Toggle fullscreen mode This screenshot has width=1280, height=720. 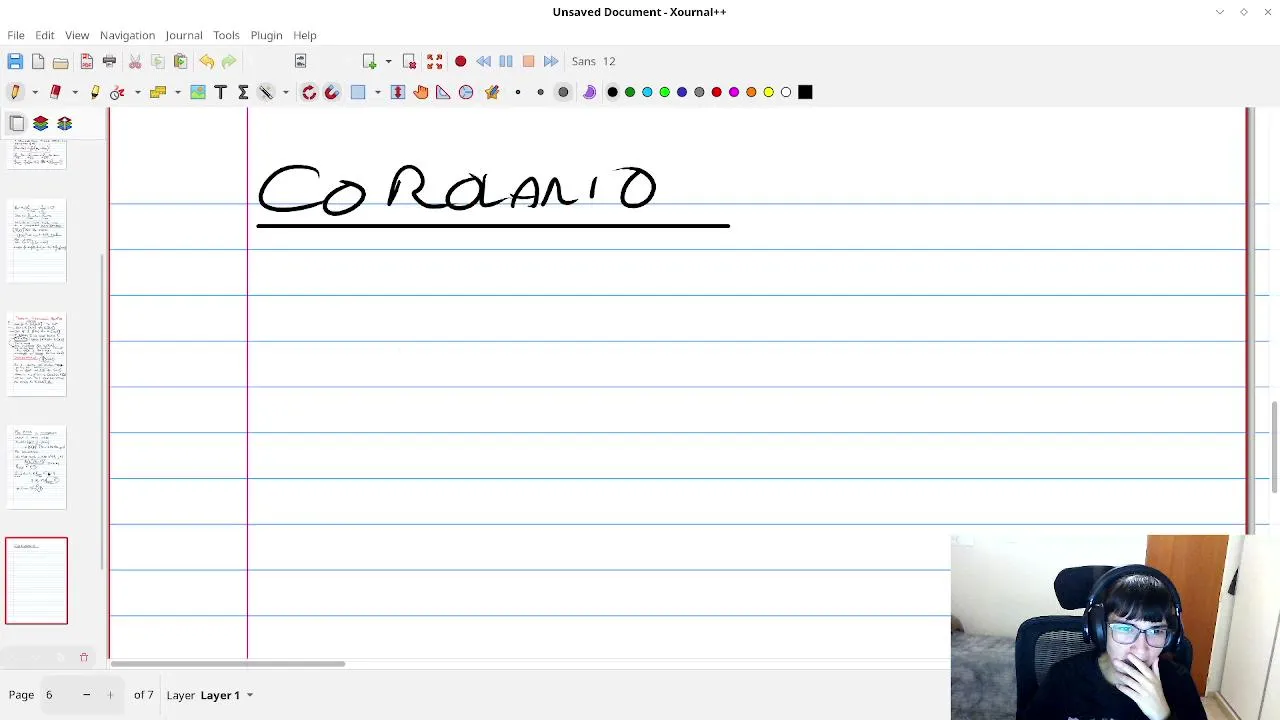[434, 61]
